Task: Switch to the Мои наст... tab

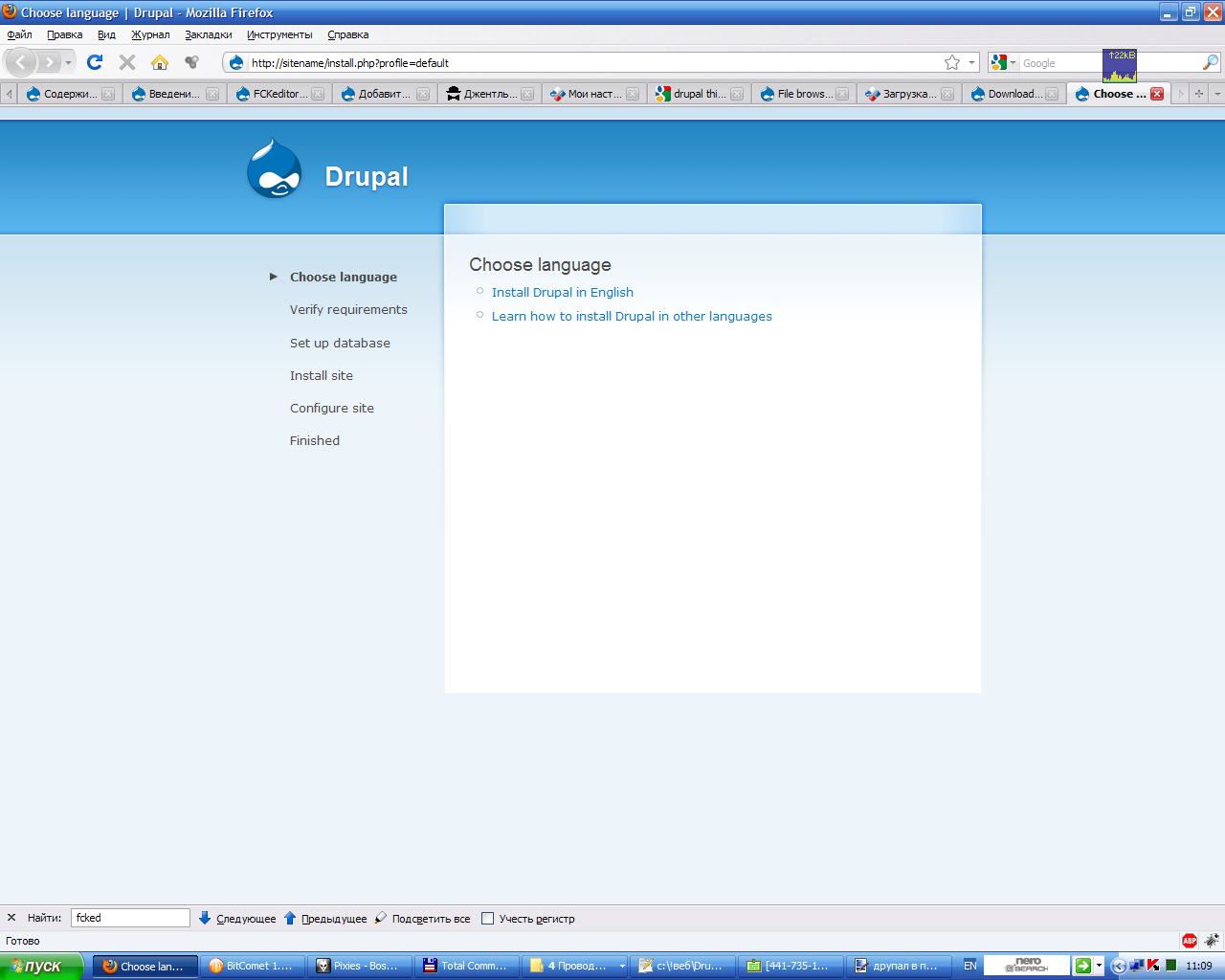Action: coord(593,94)
